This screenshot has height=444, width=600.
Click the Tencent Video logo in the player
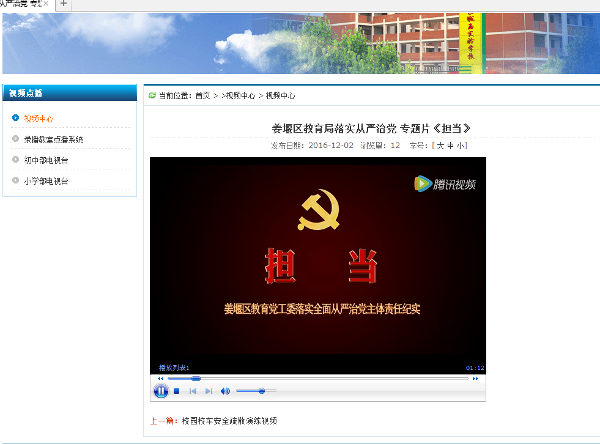click(445, 184)
